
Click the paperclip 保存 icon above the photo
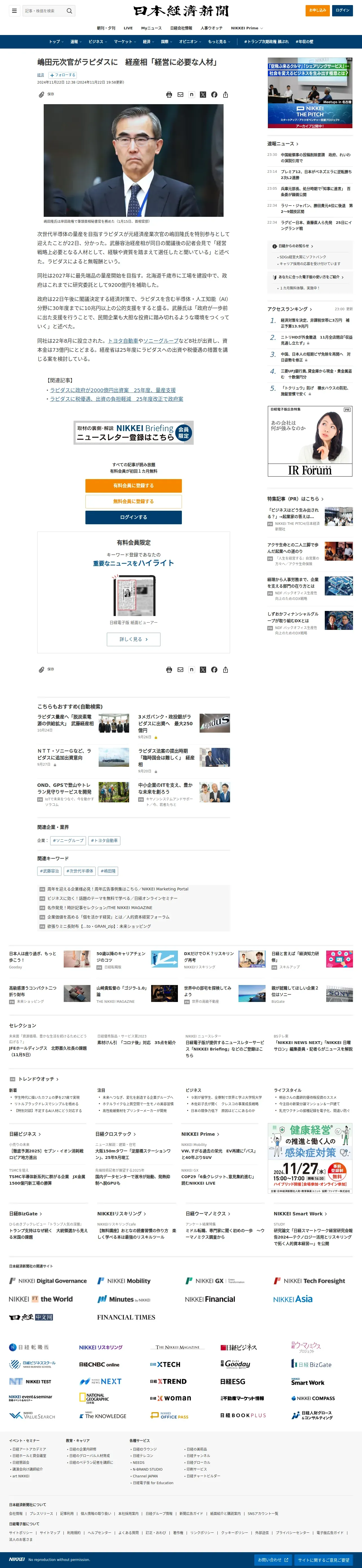coord(41,94)
